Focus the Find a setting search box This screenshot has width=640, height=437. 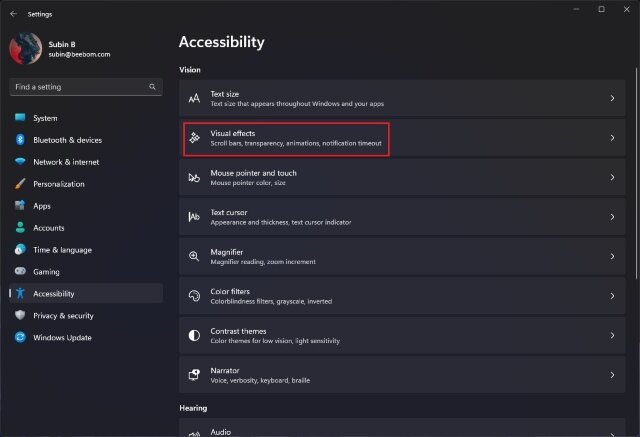(86, 87)
